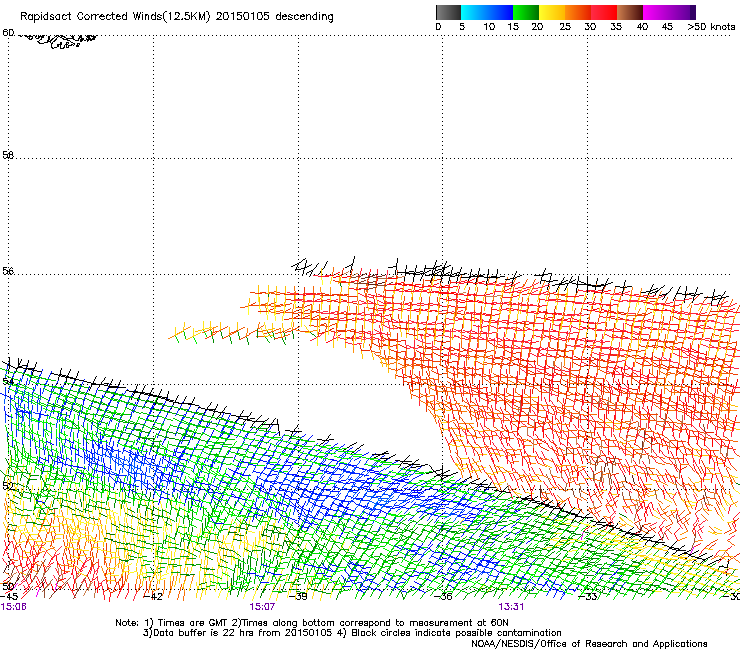
Task: Pick the green 15-20 knot color scale segment
Action: (x=526, y=12)
